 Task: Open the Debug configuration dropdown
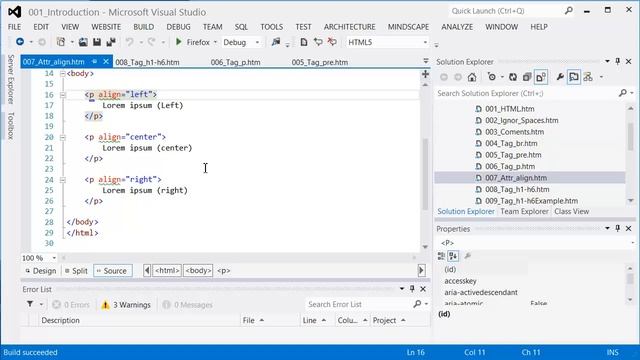click(x=257, y=42)
